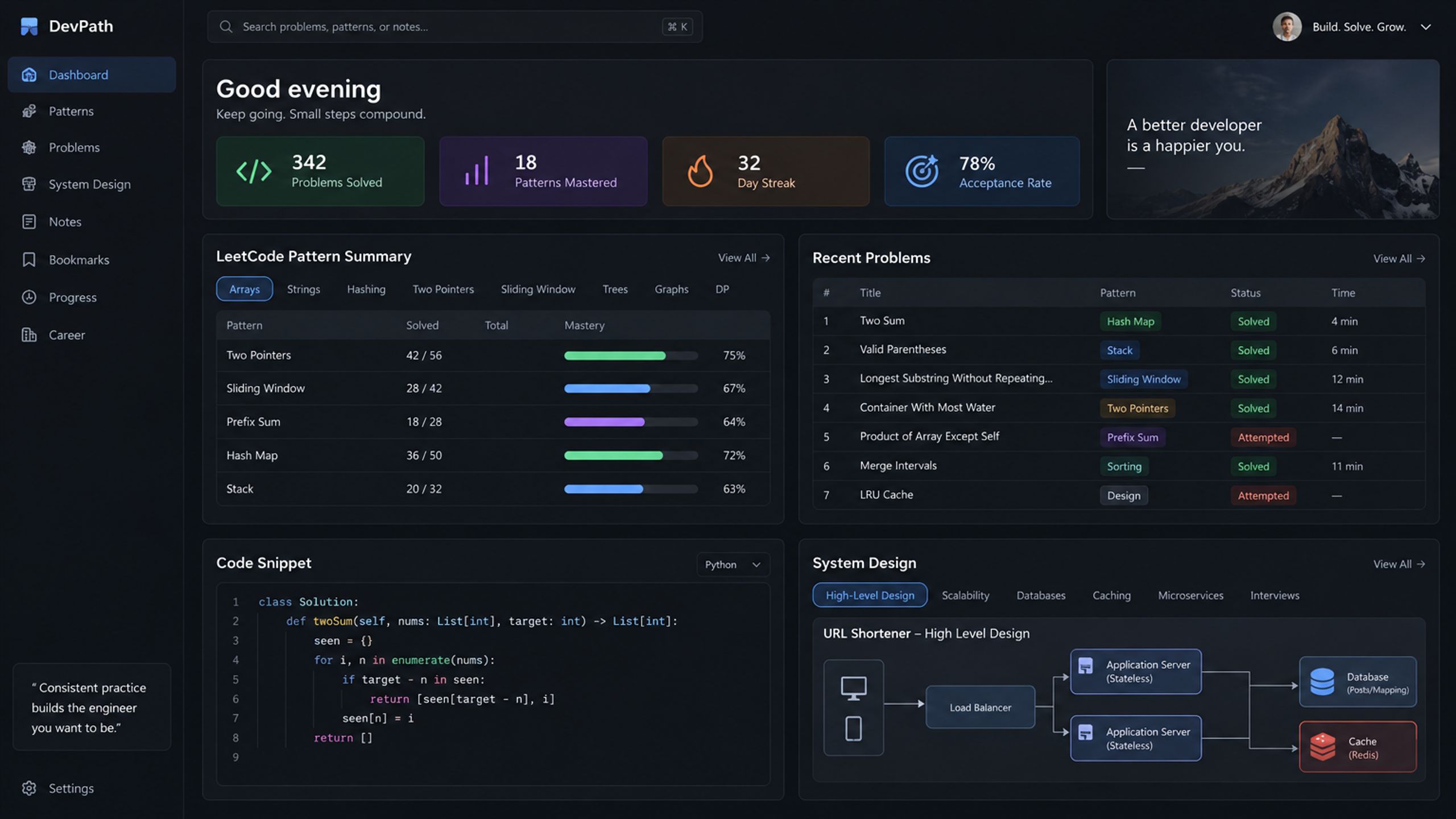Open the Career sidebar icon

pos(29,335)
